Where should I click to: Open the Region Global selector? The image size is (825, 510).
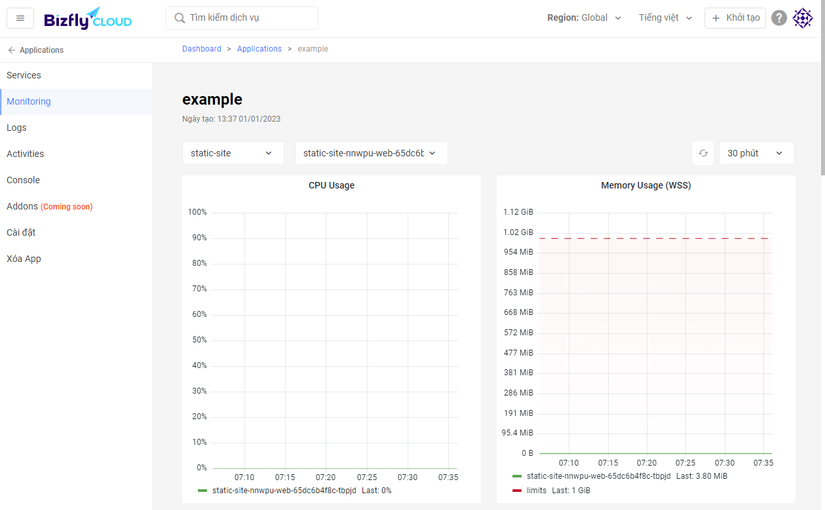(x=584, y=18)
